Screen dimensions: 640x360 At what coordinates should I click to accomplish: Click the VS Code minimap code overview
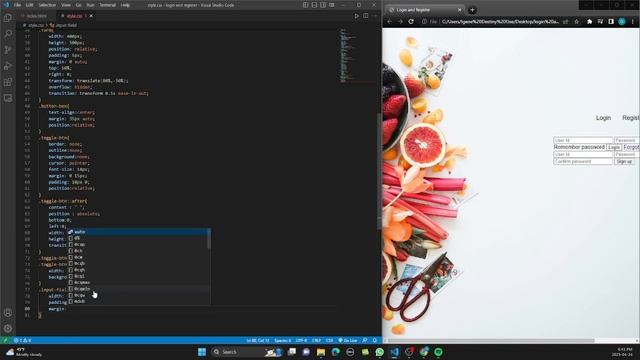point(348,56)
